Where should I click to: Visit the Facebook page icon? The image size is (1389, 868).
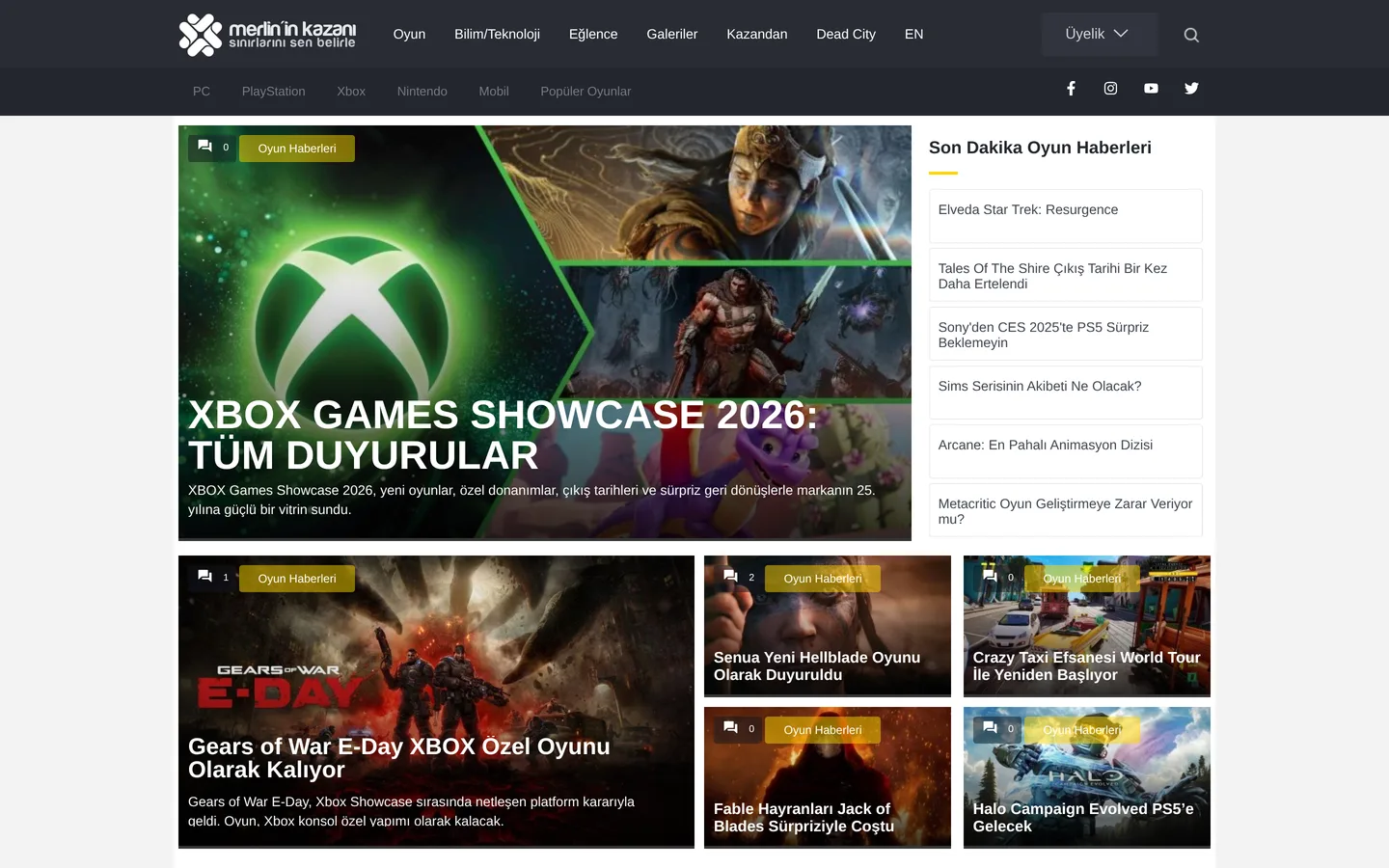pyautogui.click(x=1071, y=89)
